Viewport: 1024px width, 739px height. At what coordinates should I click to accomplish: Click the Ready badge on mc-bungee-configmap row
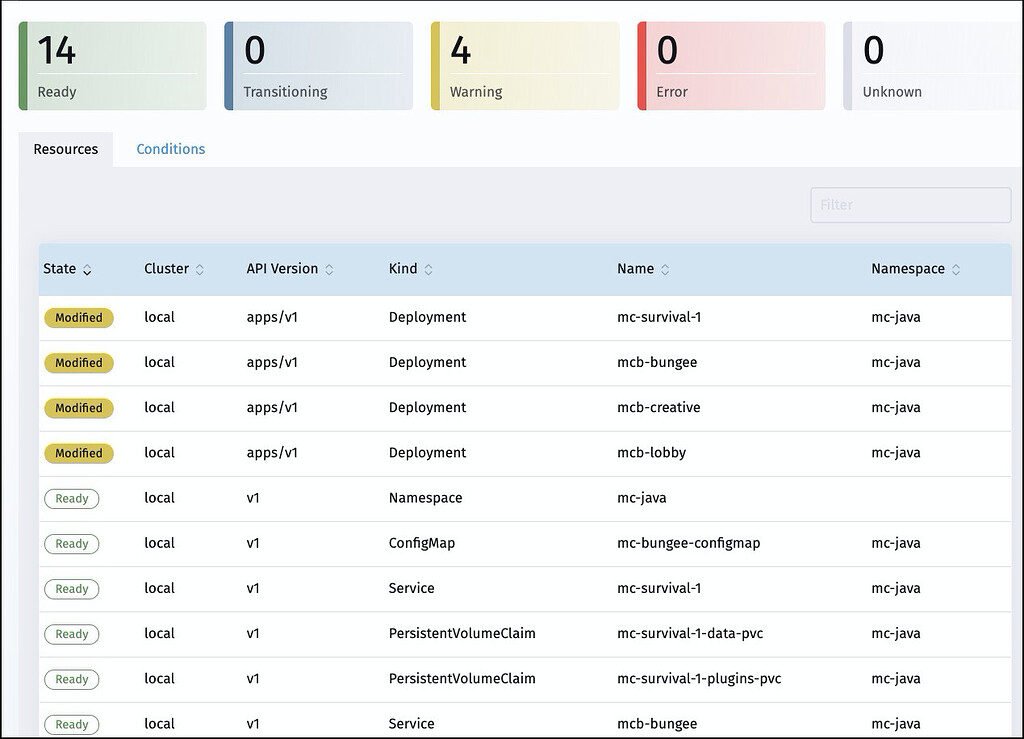(71, 543)
